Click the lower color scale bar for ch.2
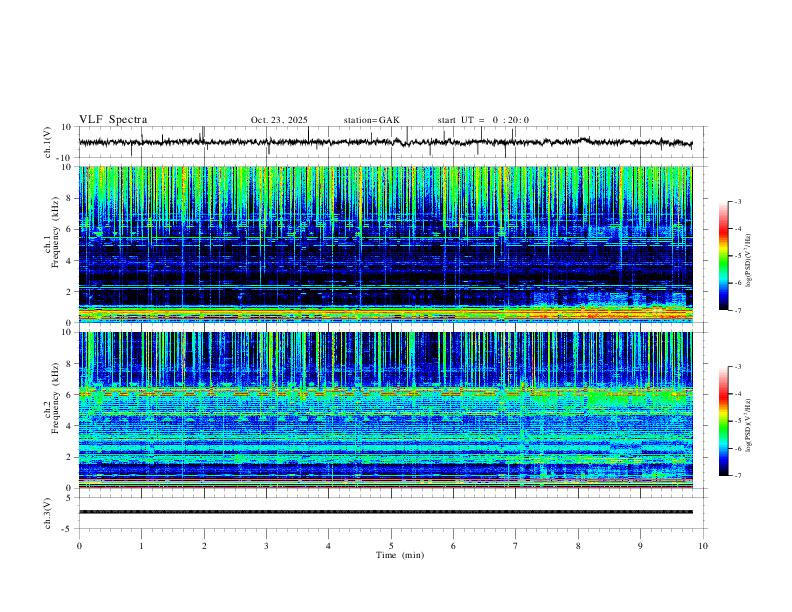Viewport: 792px width, 612px height. (x=724, y=421)
